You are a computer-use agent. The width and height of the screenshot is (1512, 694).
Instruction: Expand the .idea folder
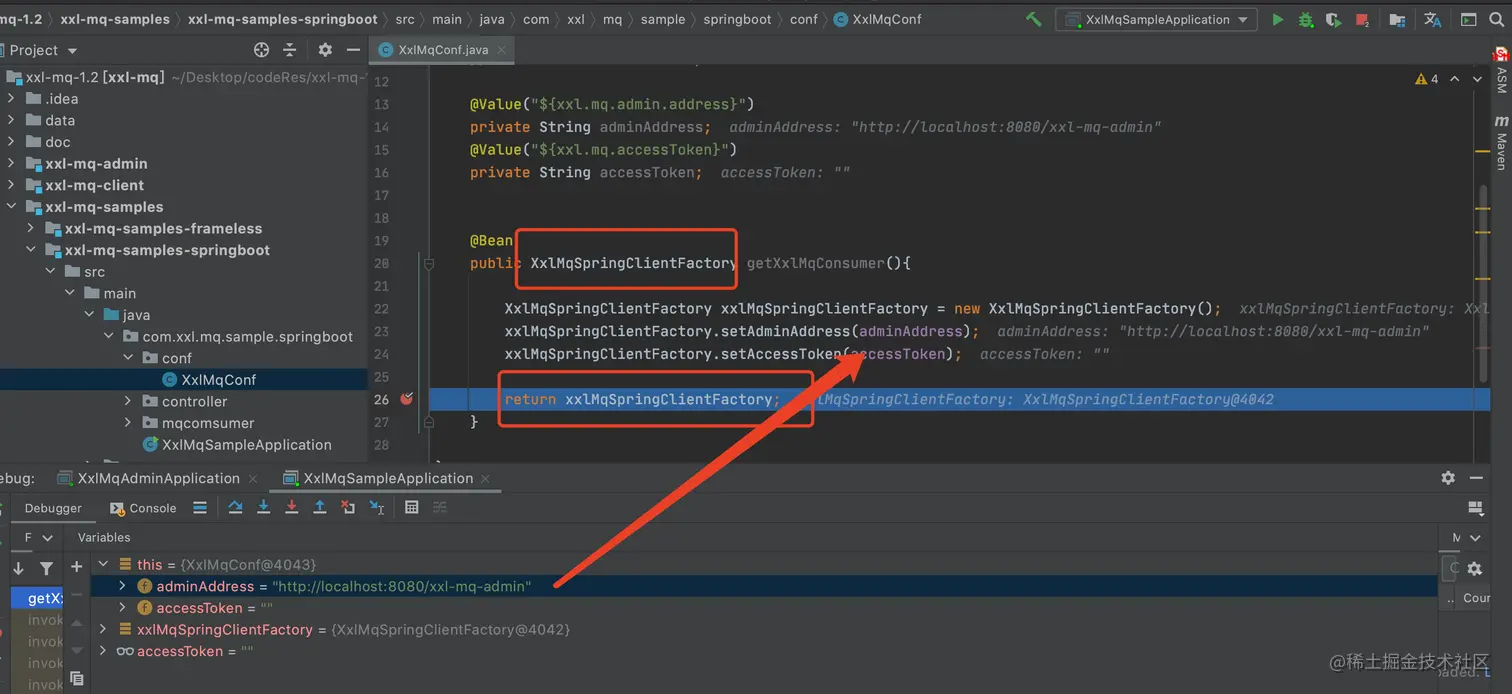click(x=11, y=98)
